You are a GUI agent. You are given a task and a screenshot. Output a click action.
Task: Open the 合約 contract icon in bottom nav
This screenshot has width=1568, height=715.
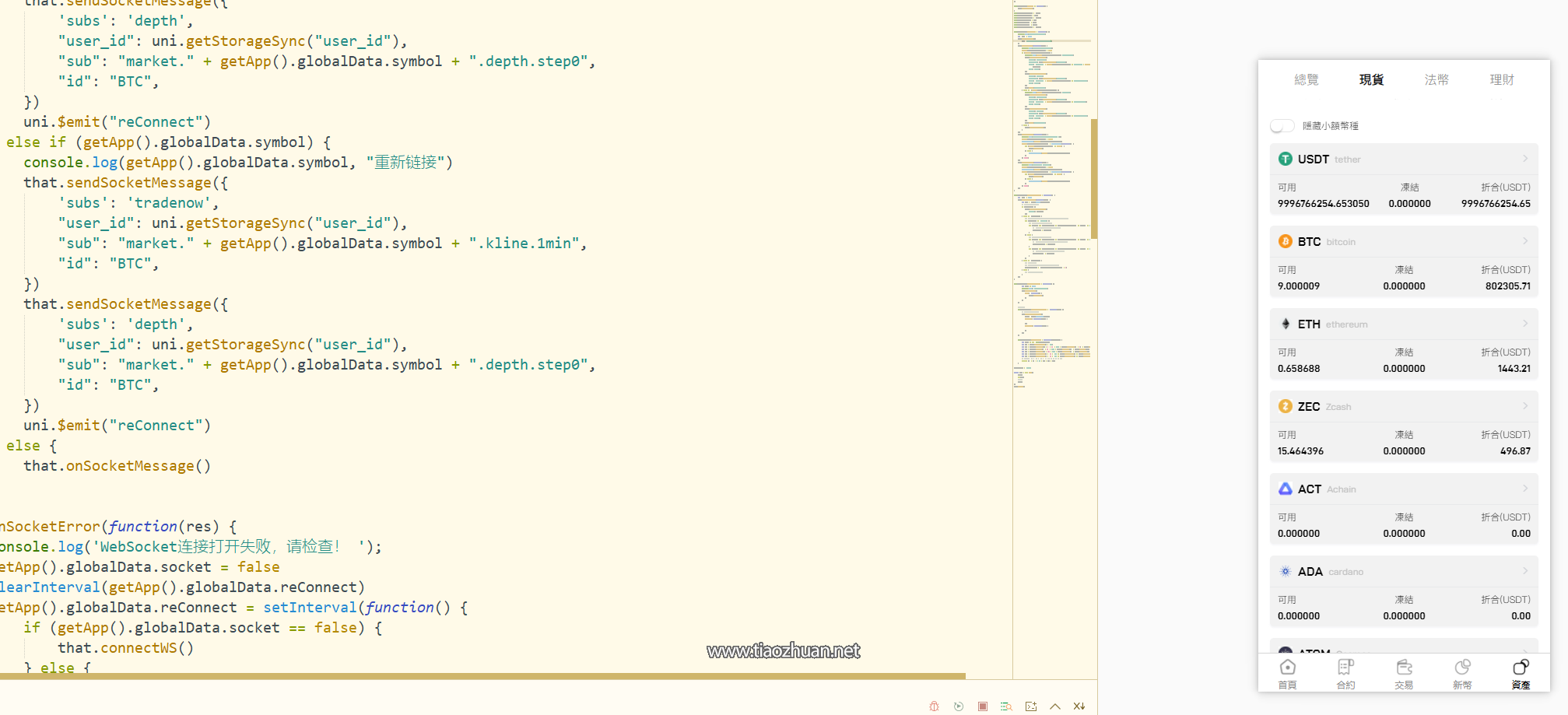point(1345,673)
